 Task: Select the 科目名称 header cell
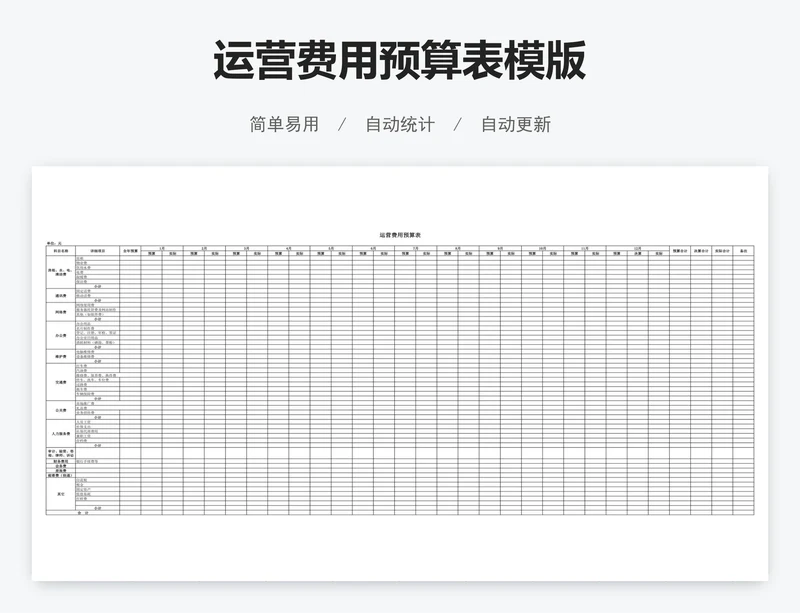click(61, 251)
